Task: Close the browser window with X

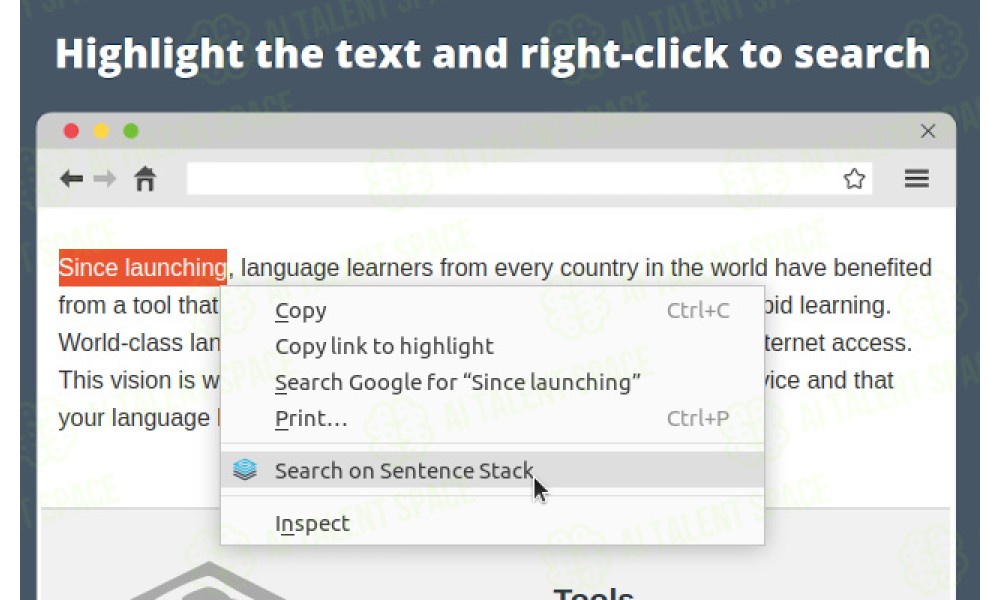Action: (x=928, y=131)
